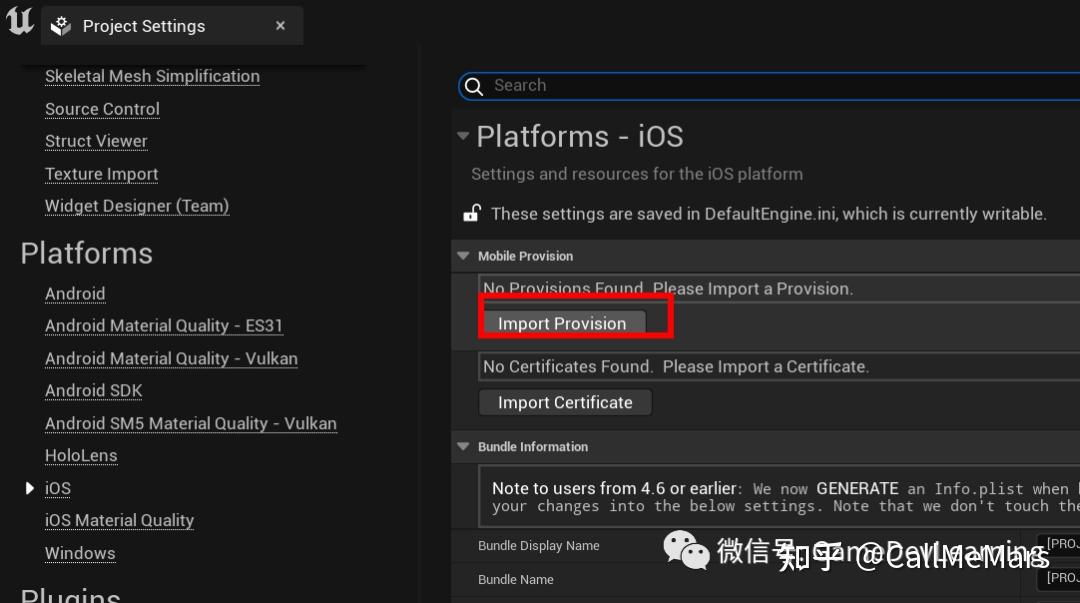Viewport: 1080px width, 603px height.
Task: Open iOS Material Quality settings
Action: (119, 520)
